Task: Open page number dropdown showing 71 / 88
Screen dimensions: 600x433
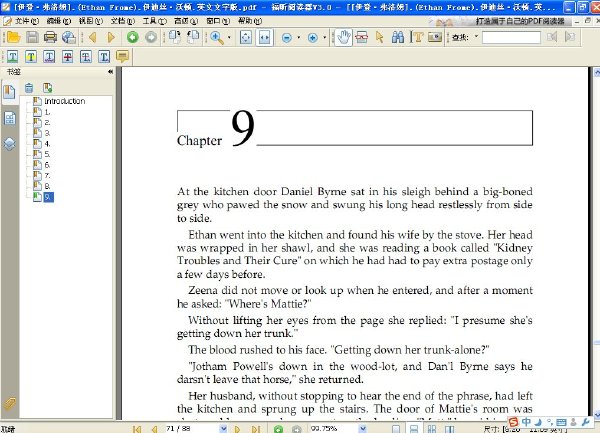Action: click(223, 429)
